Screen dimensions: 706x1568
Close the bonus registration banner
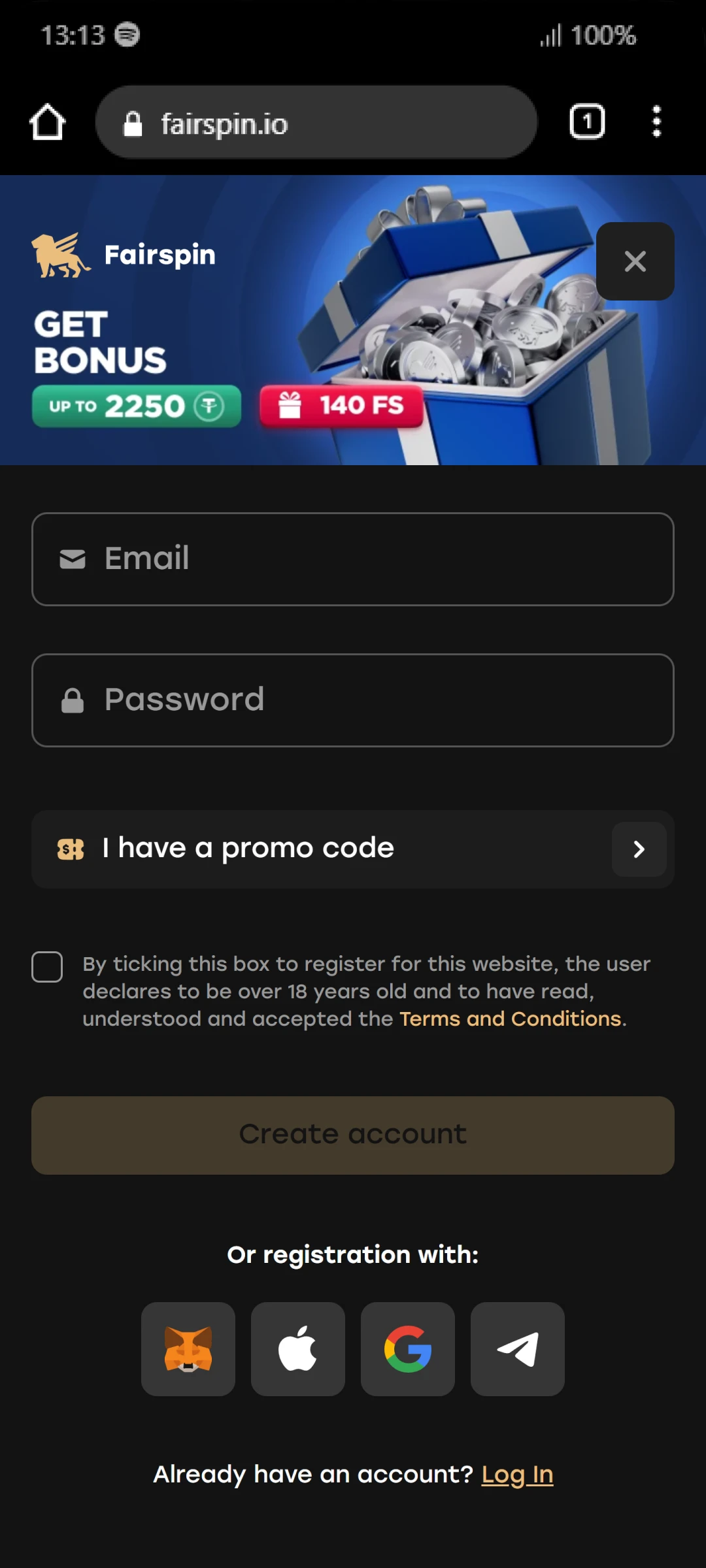(x=635, y=261)
